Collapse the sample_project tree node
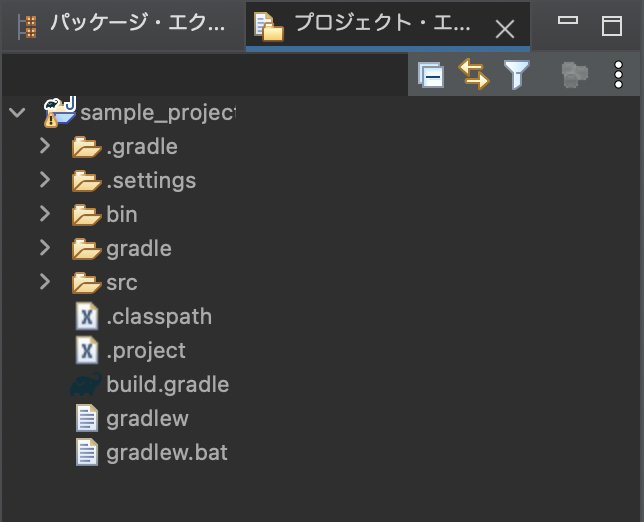Viewport: 644px width, 522px height. pos(17,112)
